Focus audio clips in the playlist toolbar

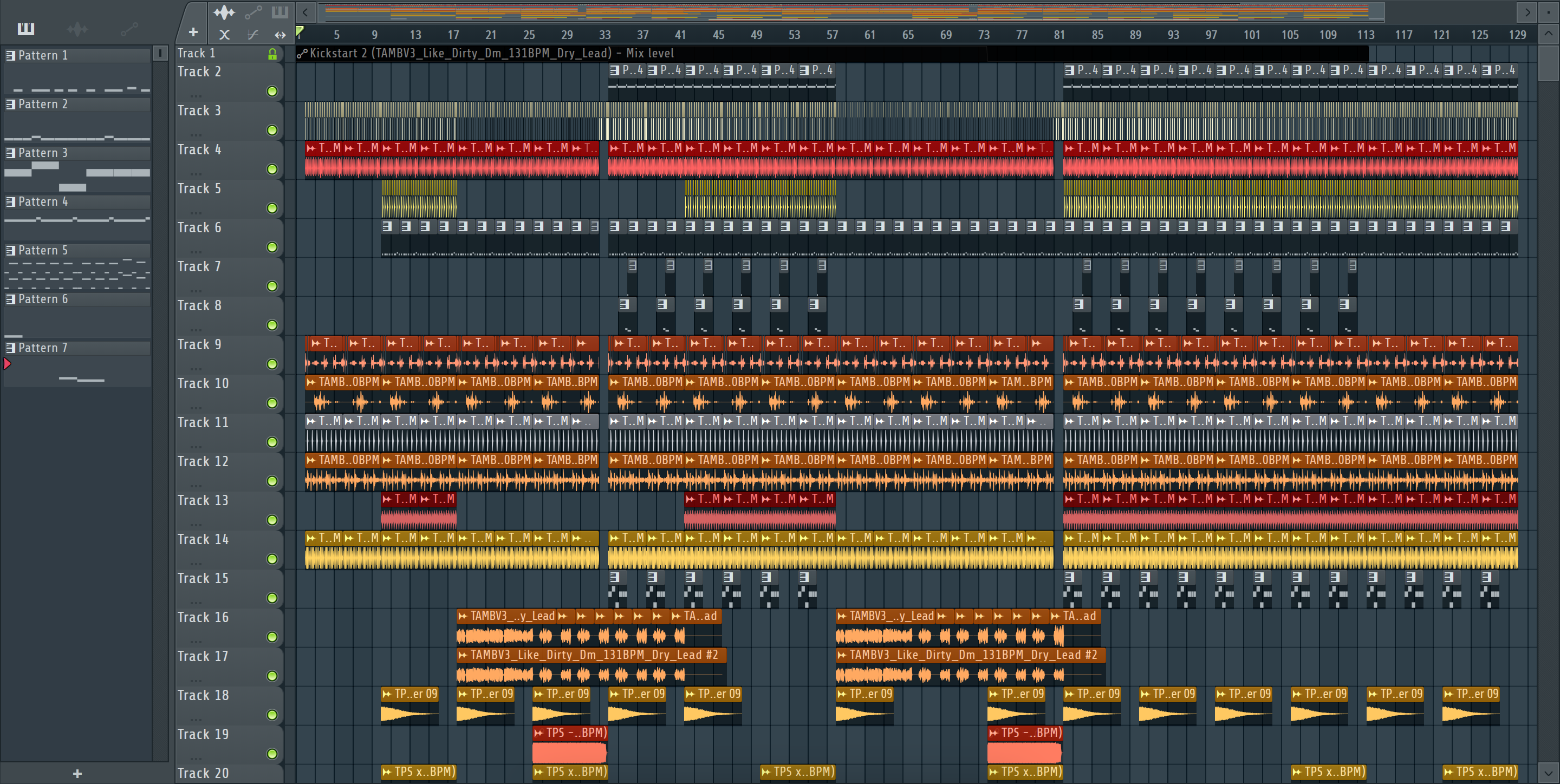pos(224,11)
